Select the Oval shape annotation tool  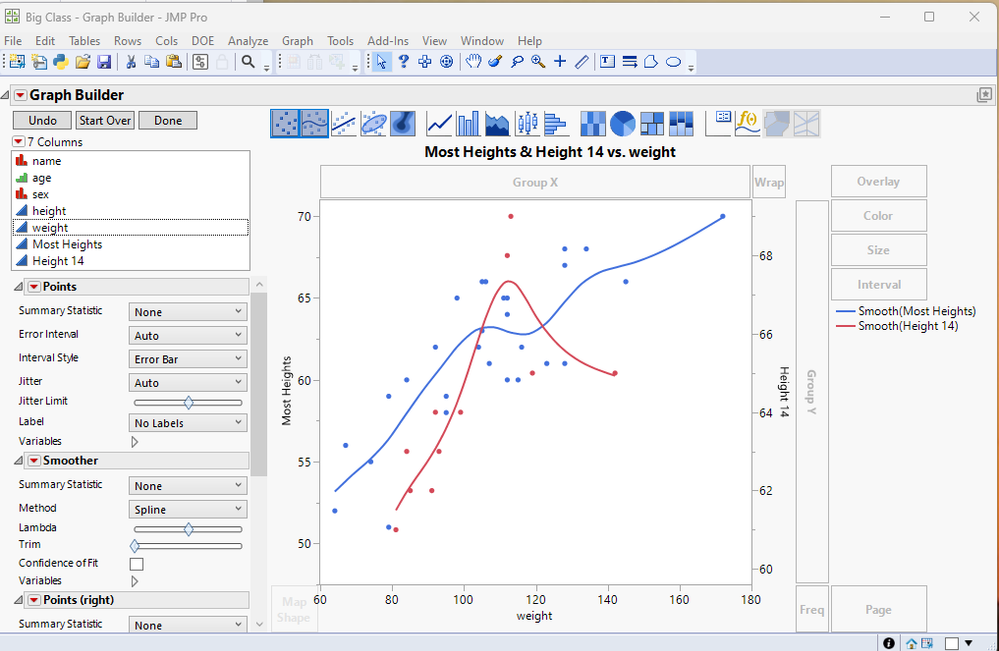point(673,62)
